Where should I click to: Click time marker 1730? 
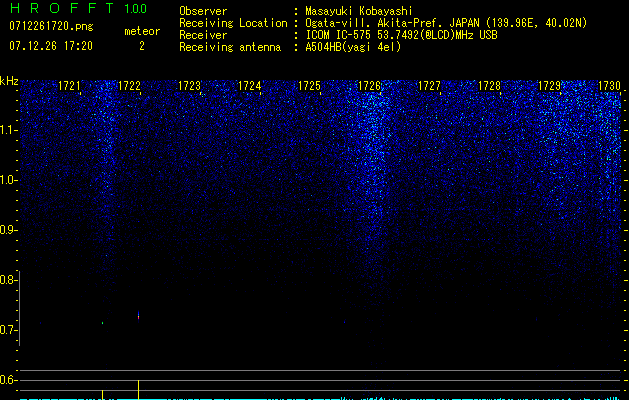[x=609, y=86]
